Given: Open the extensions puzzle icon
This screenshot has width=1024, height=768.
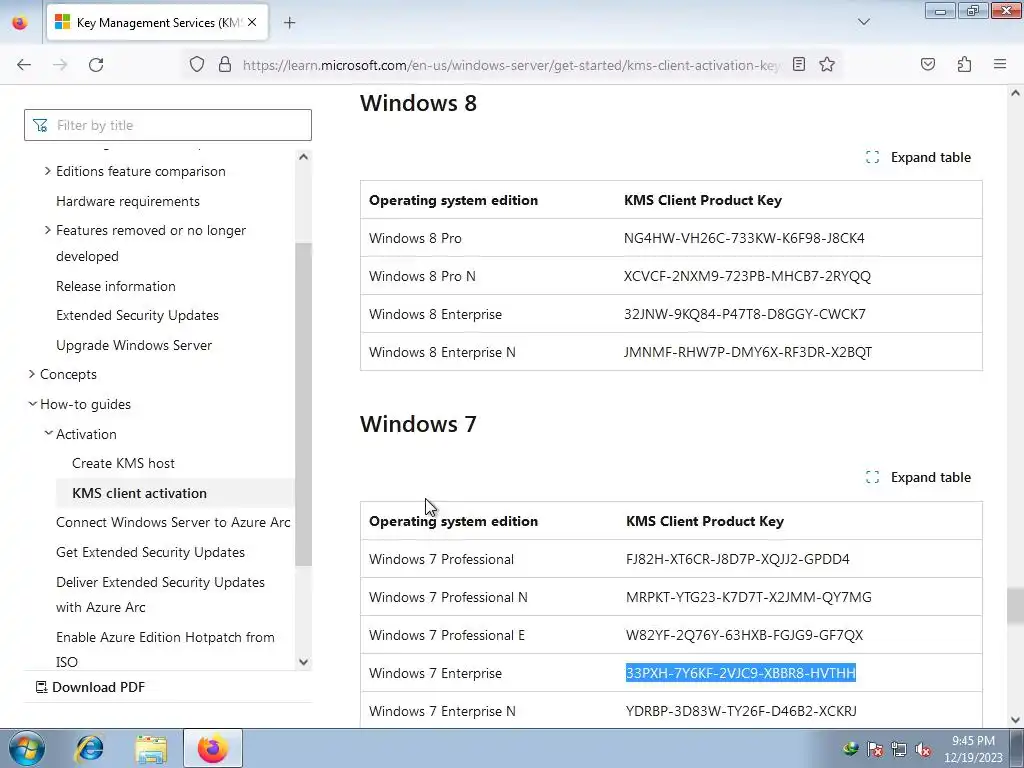Looking at the screenshot, I should click(x=964, y=65).
